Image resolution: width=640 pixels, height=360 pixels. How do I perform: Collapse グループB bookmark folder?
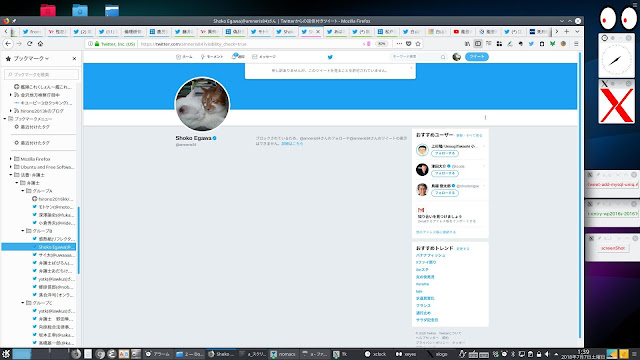click(x=23, y=231)
